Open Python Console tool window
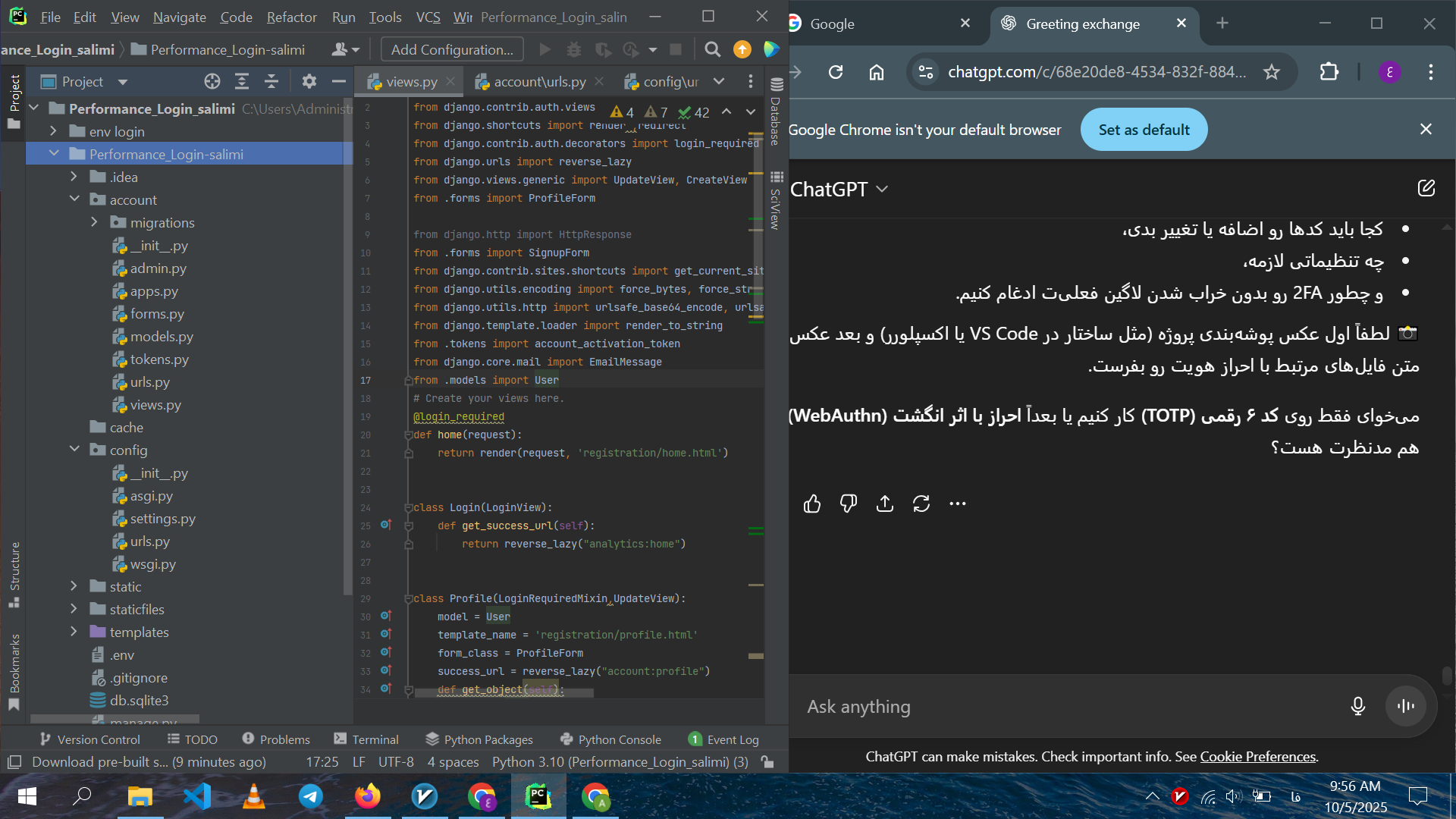1456x819 pixels. 611,739
